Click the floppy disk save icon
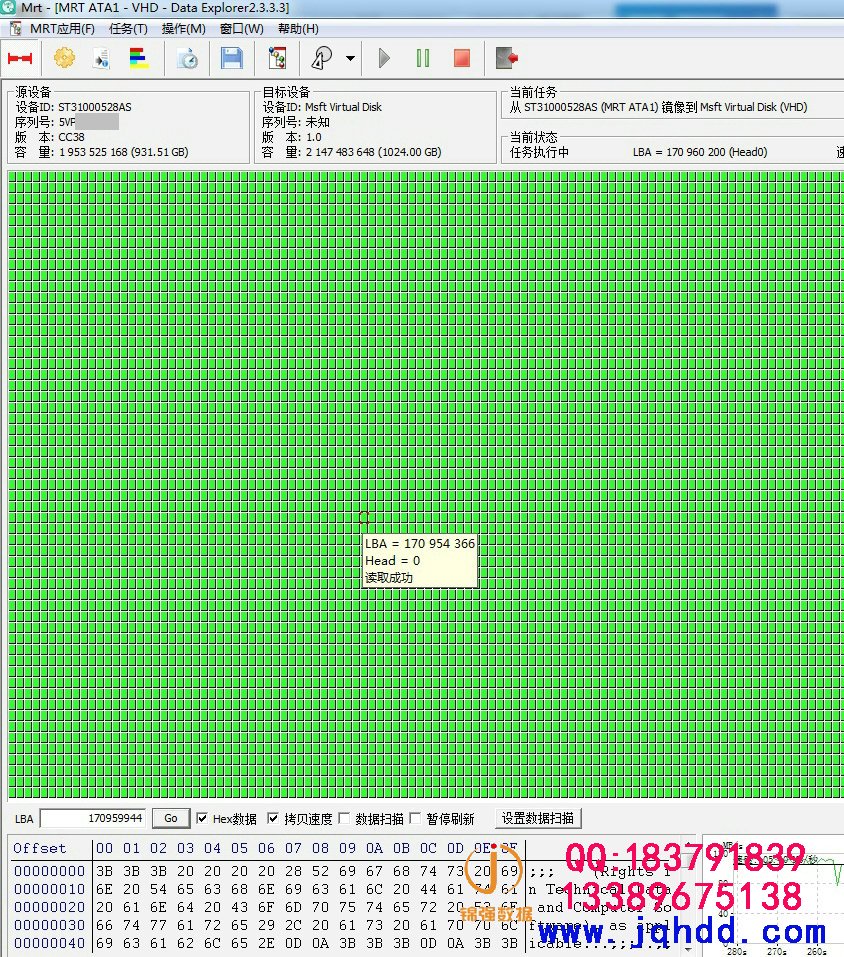This screenshot has height=957, width=844. 232,58
